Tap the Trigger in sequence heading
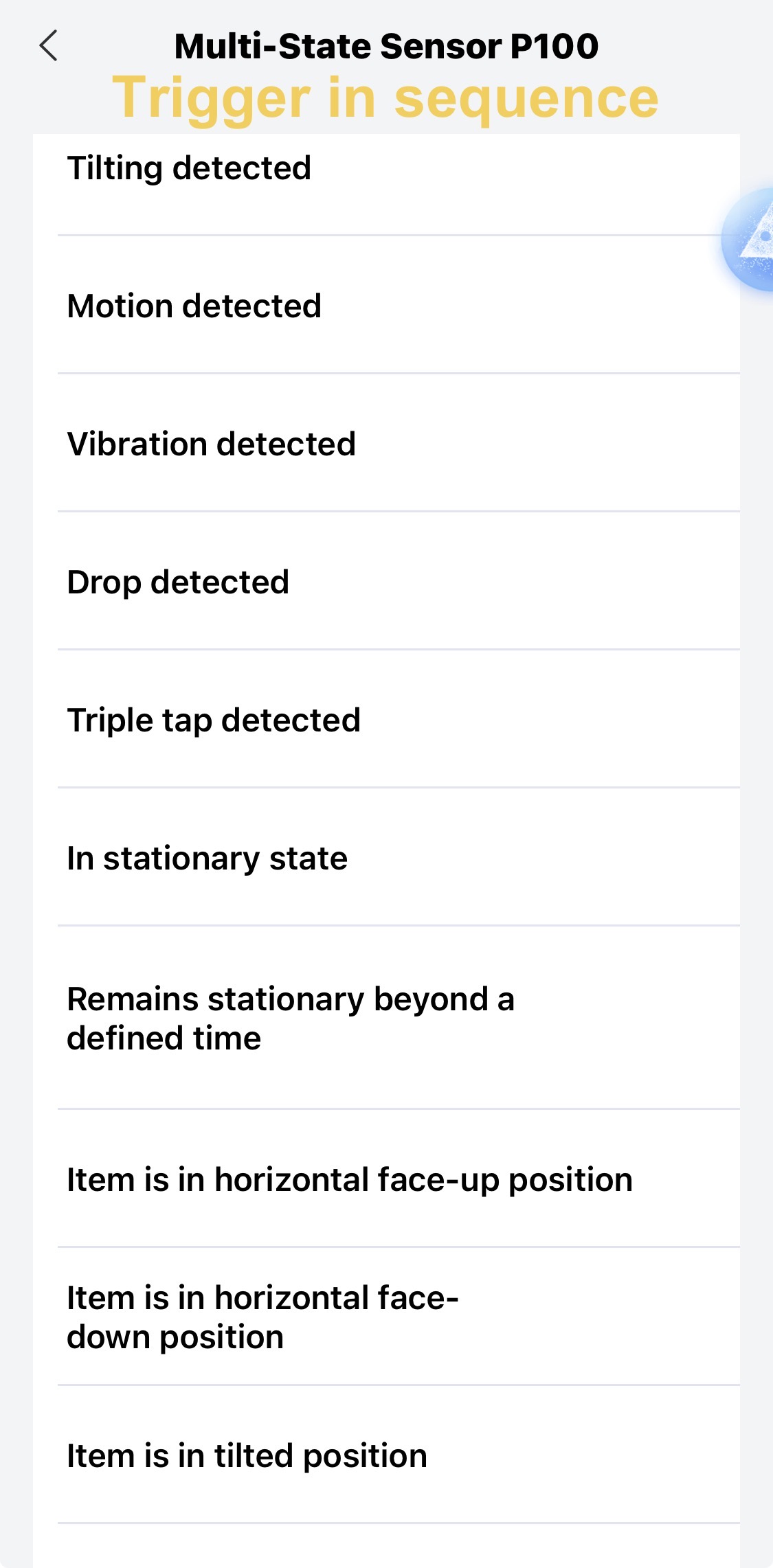Screen dimensions: 773x1568 tap(385, 98)
